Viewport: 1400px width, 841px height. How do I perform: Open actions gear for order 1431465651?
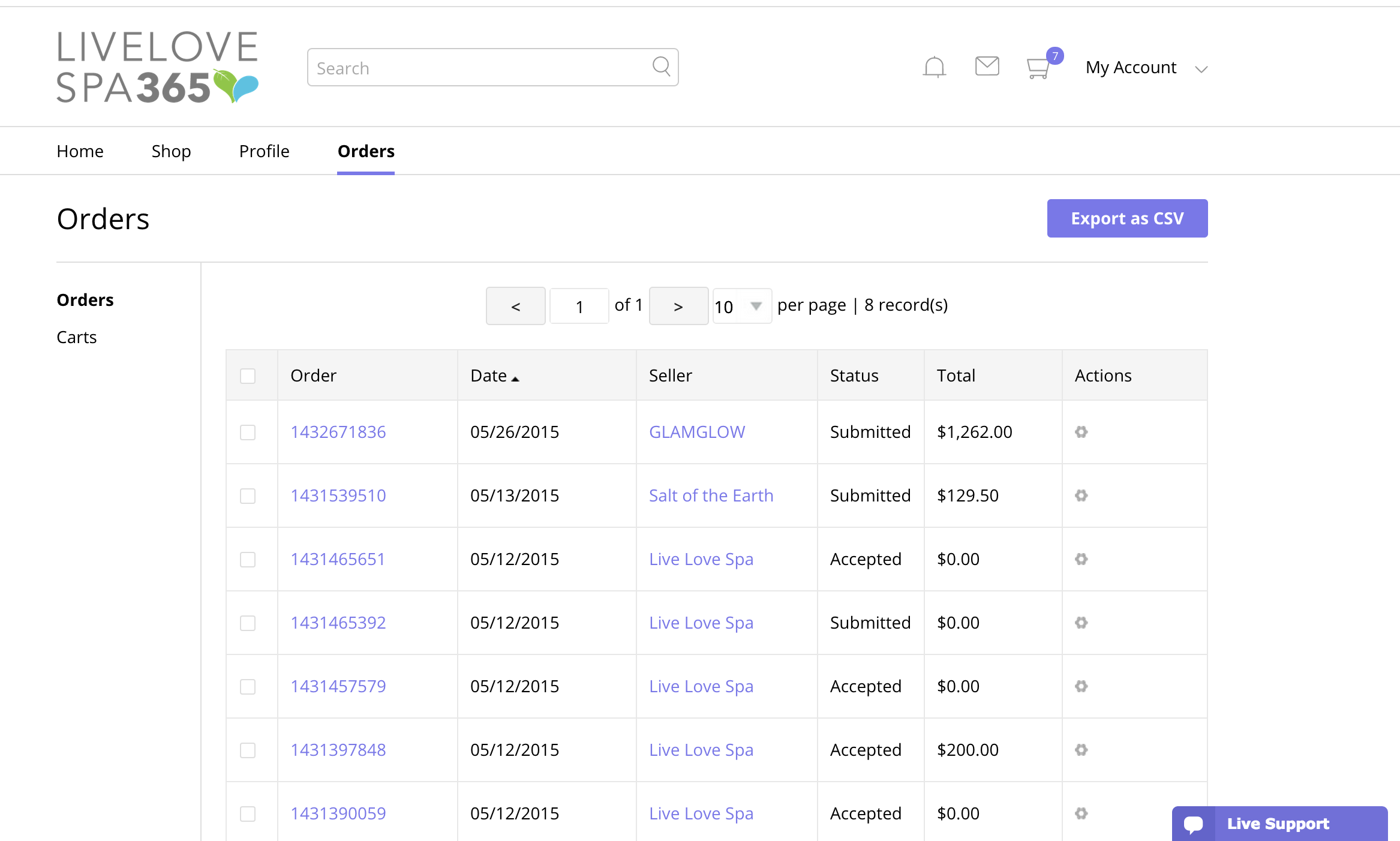pyautogui.click(x=1081, y=559)
